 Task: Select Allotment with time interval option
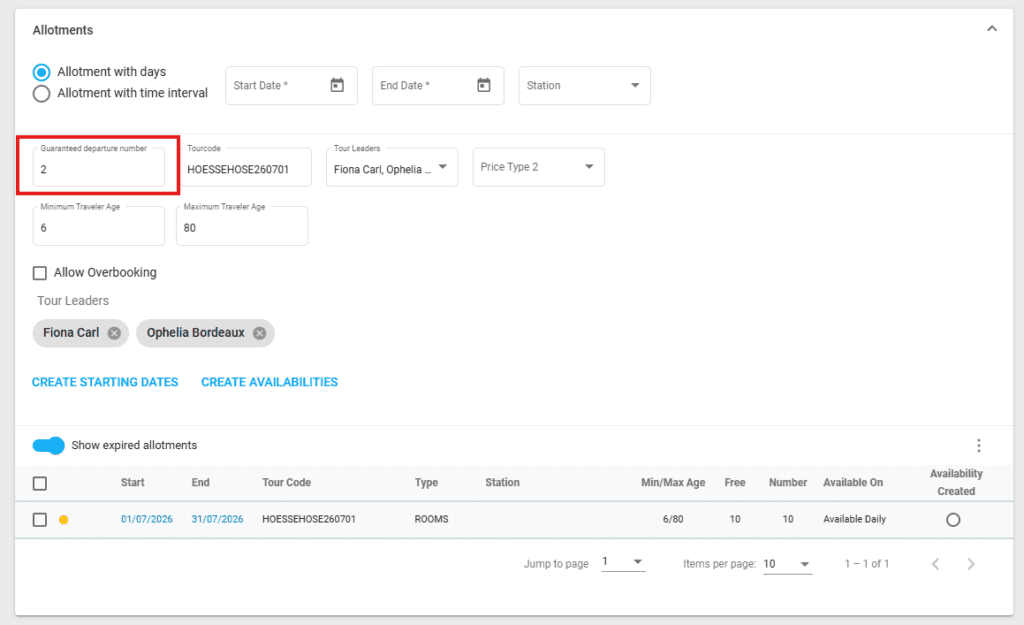[42, 94]
